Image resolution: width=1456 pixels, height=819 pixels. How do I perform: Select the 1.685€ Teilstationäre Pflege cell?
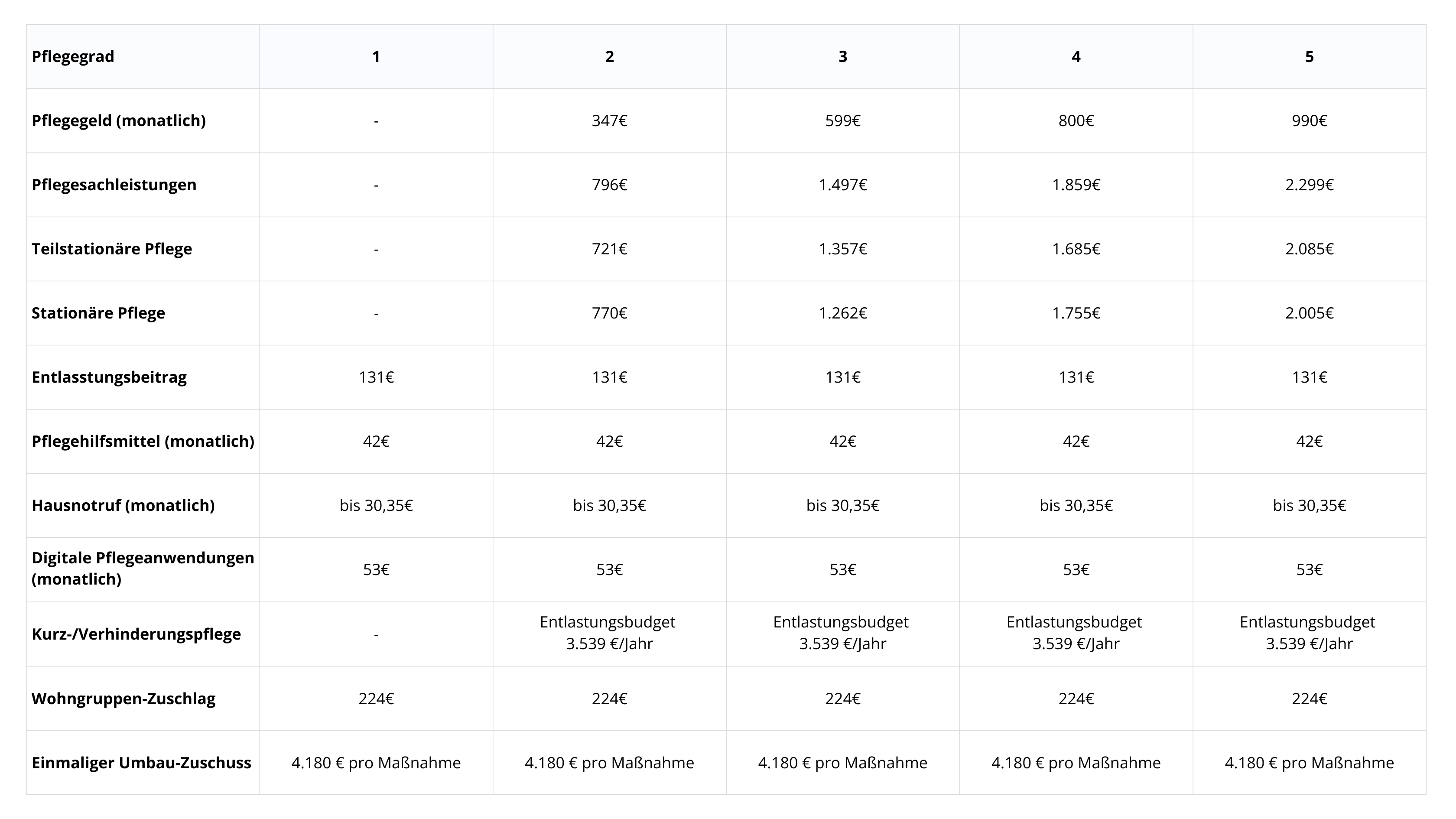pos(1076,249)
